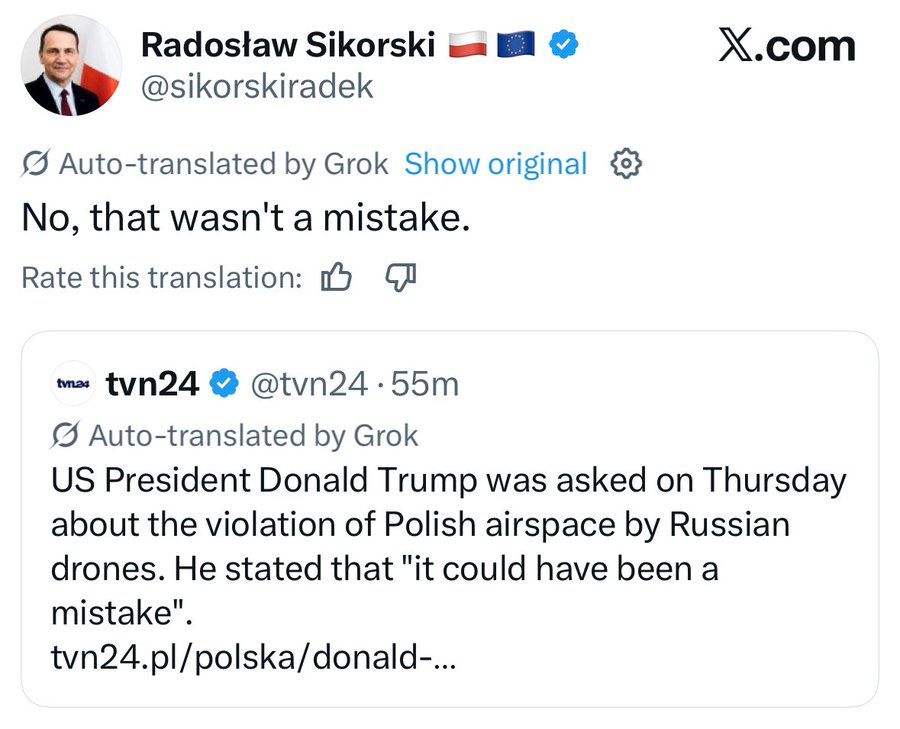This screenshot has width=900, height=729.
Task: Open the tvn24.pl article link
Action: tap(252, 660)
